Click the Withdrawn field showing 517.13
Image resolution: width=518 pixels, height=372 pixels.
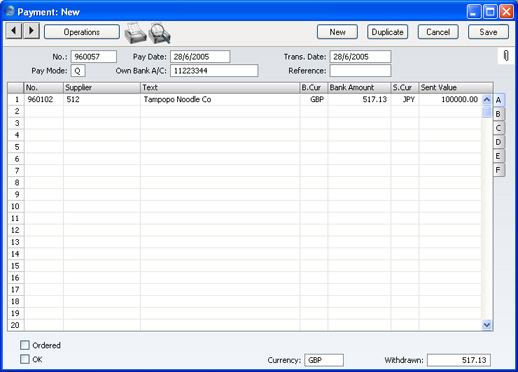[459, 360]
